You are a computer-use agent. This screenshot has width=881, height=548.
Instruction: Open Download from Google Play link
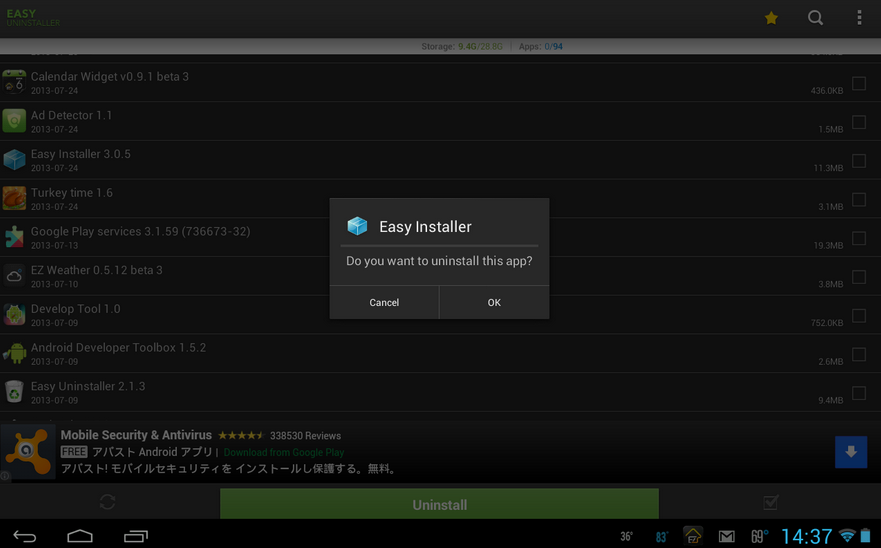284,452
